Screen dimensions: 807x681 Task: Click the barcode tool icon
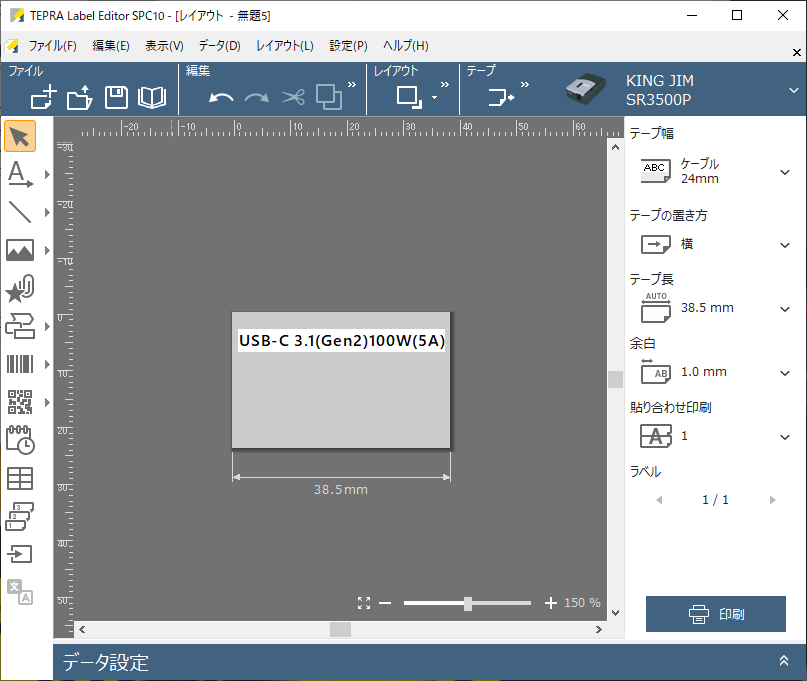click(x=20, y=364)
